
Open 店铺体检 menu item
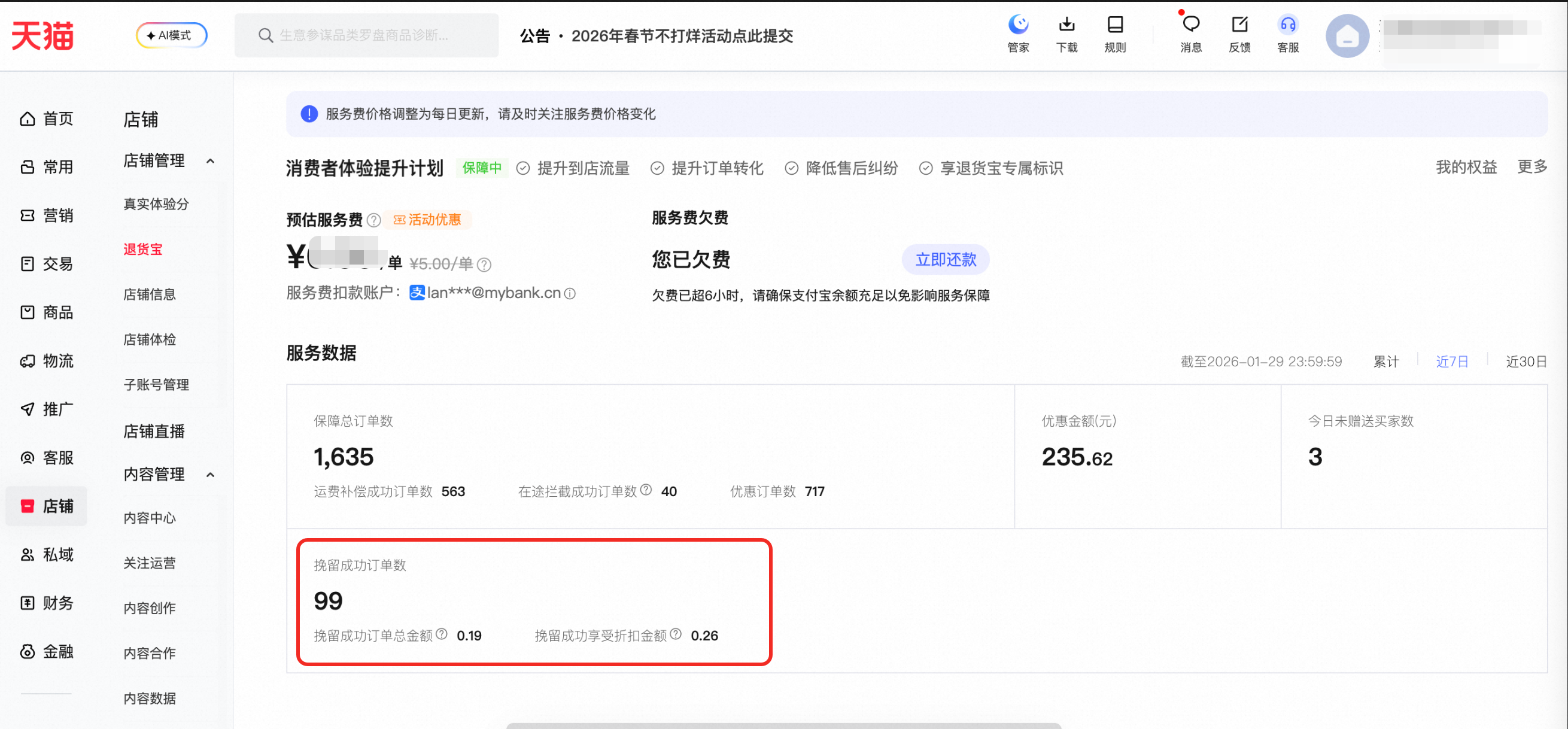(149, 339)
